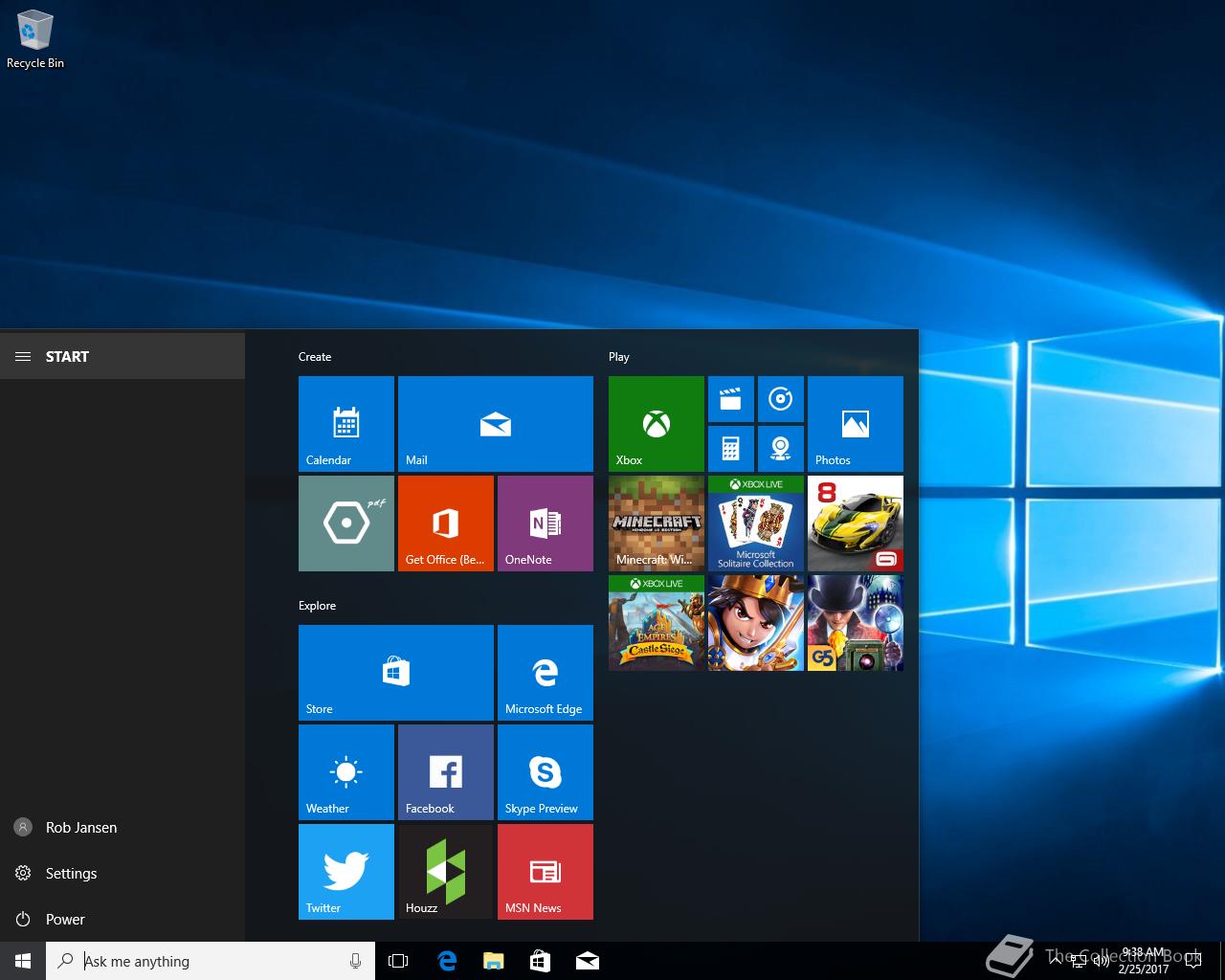The height and width of the screenshot is (980, 1225).
Task: Open the volume tray icon
Action: (1101, 961)
